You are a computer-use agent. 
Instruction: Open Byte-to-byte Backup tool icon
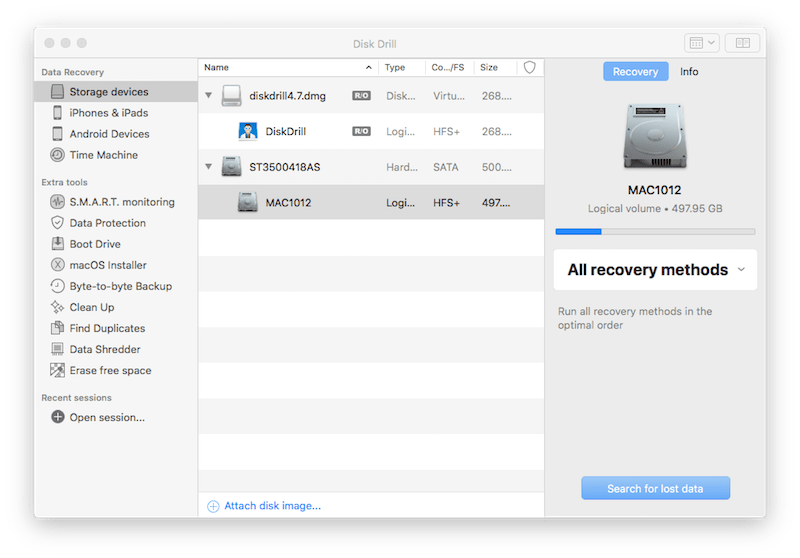coord(57,286)
